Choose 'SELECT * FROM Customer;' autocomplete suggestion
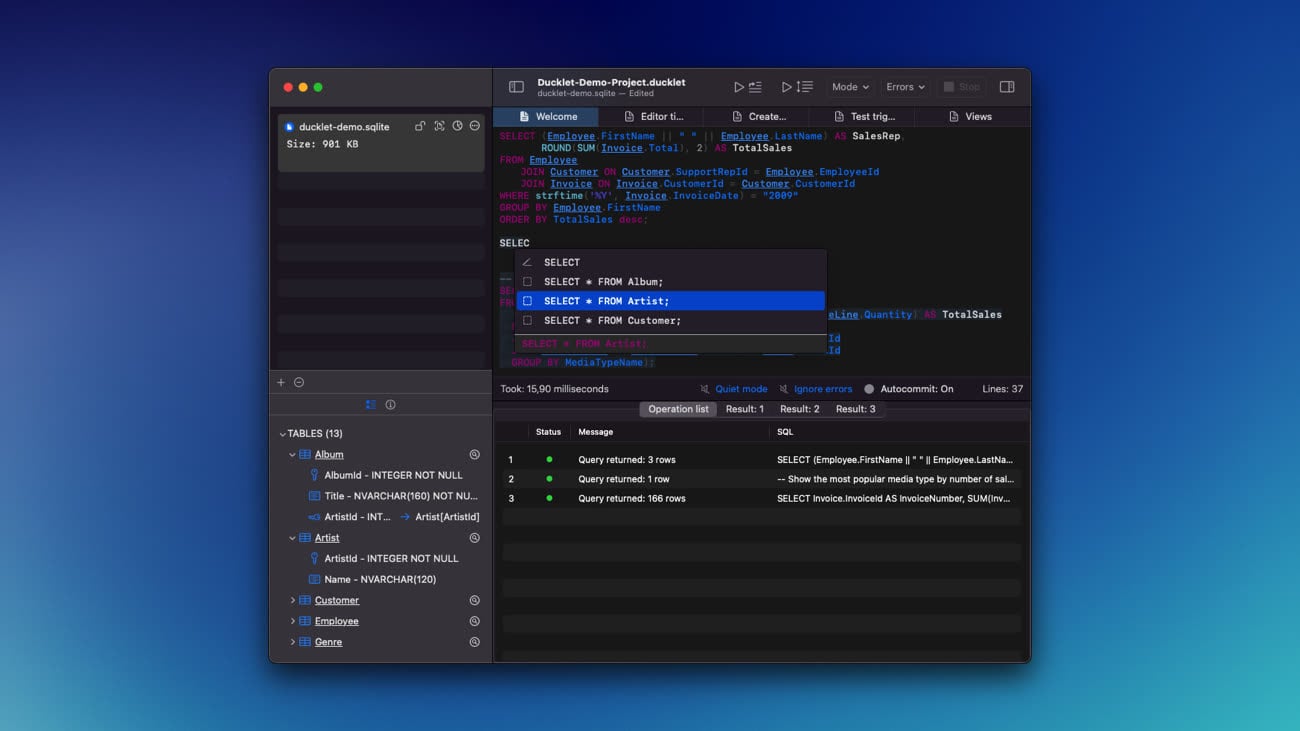 pos(612,321)
